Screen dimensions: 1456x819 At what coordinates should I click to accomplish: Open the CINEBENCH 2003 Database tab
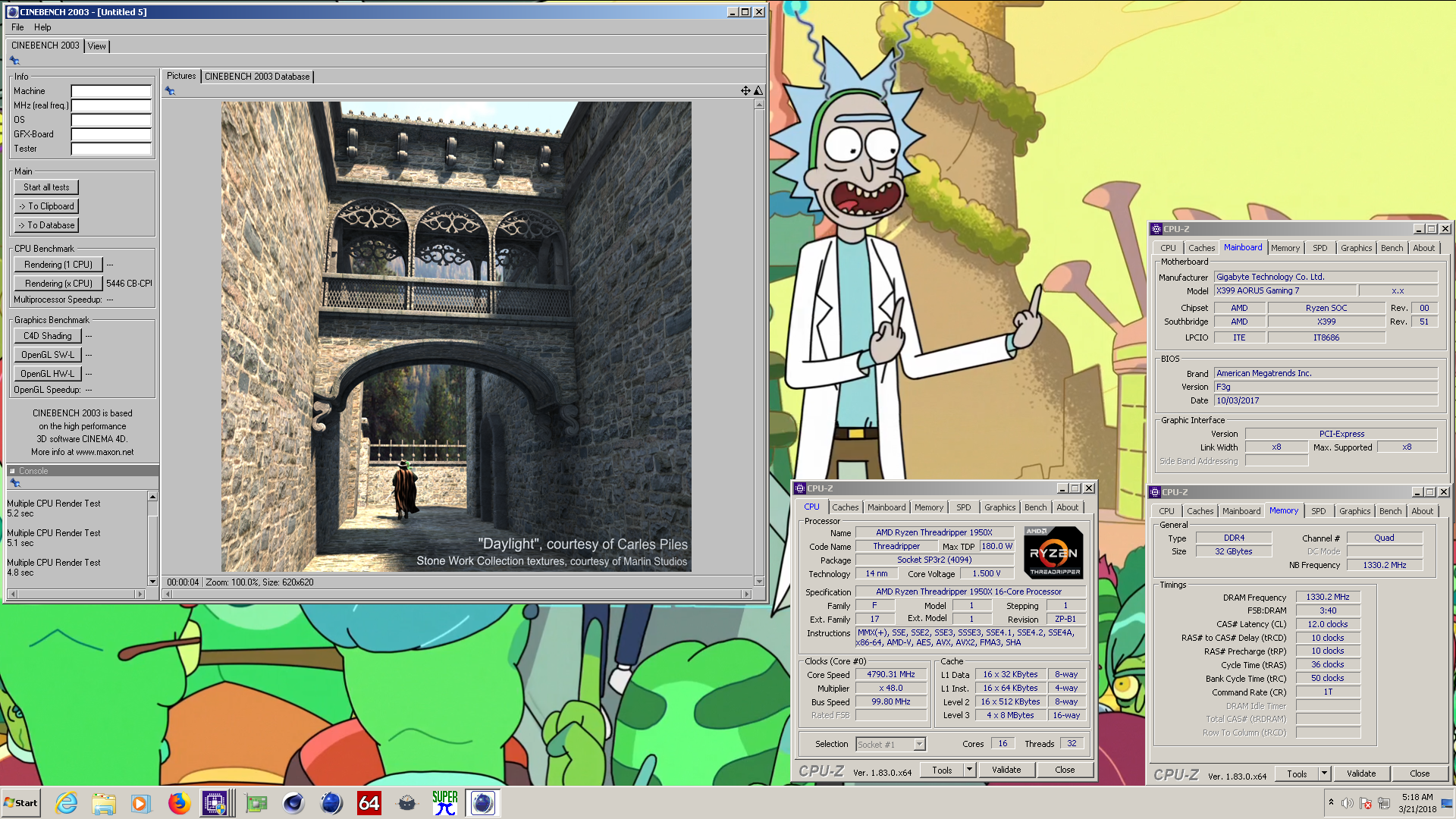coord(257,77)
